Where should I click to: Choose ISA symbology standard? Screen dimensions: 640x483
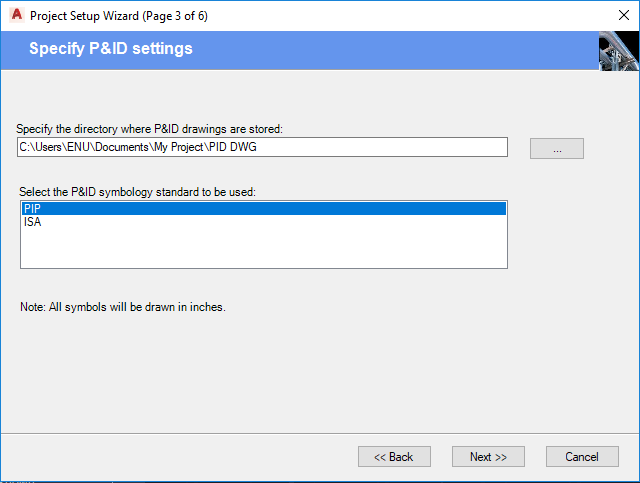[x=33, y=222]
